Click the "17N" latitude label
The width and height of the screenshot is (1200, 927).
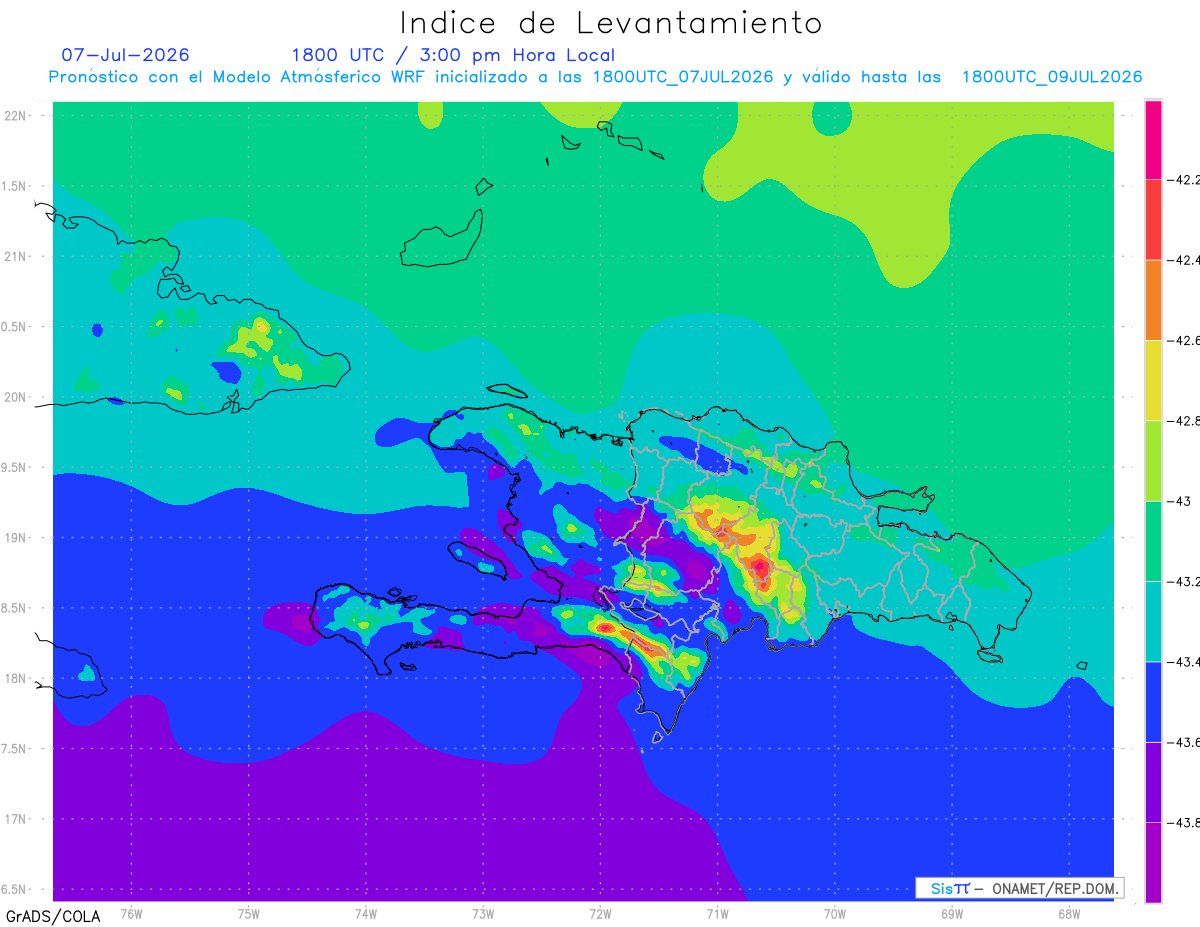pyautogui.click(x=17, y=819)
